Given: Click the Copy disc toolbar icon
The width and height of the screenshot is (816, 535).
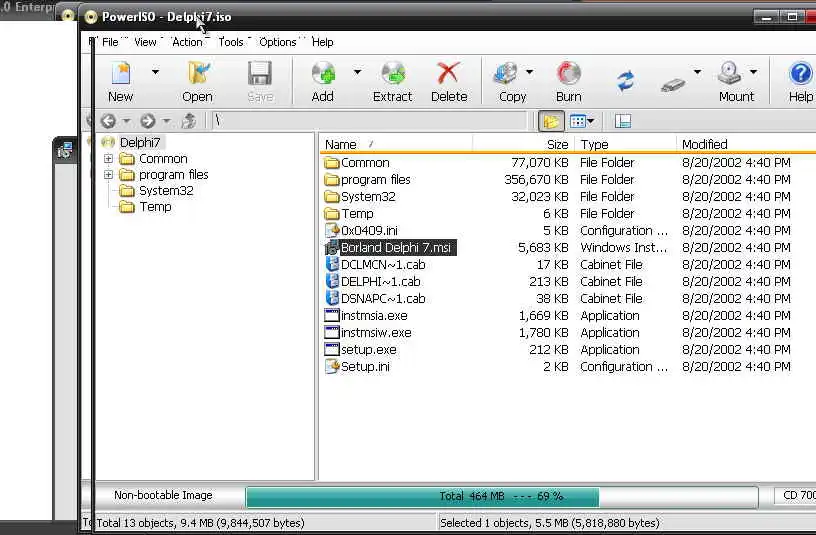Looking at the screenshot, I should point(506,73).
